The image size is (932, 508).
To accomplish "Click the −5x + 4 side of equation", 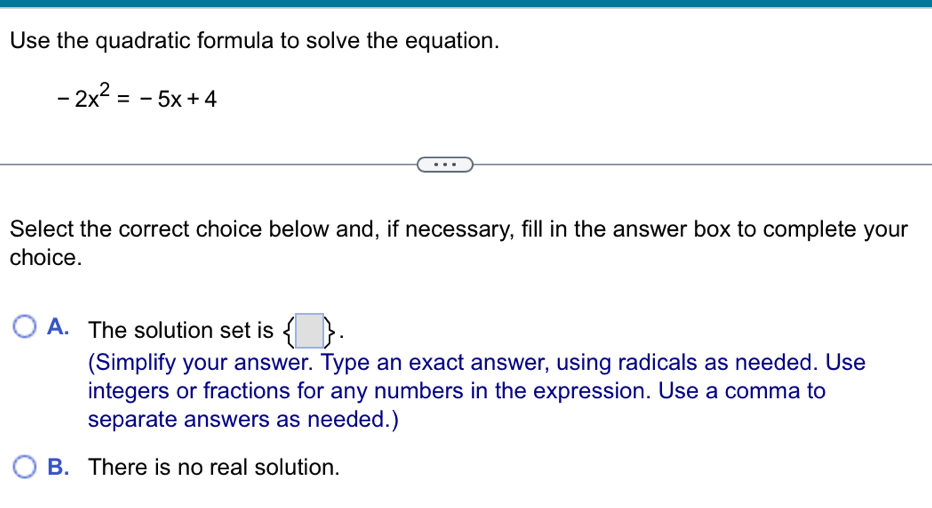I will (x=178, y=99).
